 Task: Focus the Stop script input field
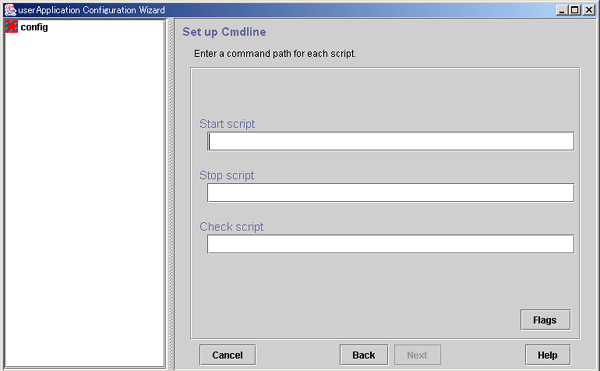pyautogui.click(x=390, y=192)
